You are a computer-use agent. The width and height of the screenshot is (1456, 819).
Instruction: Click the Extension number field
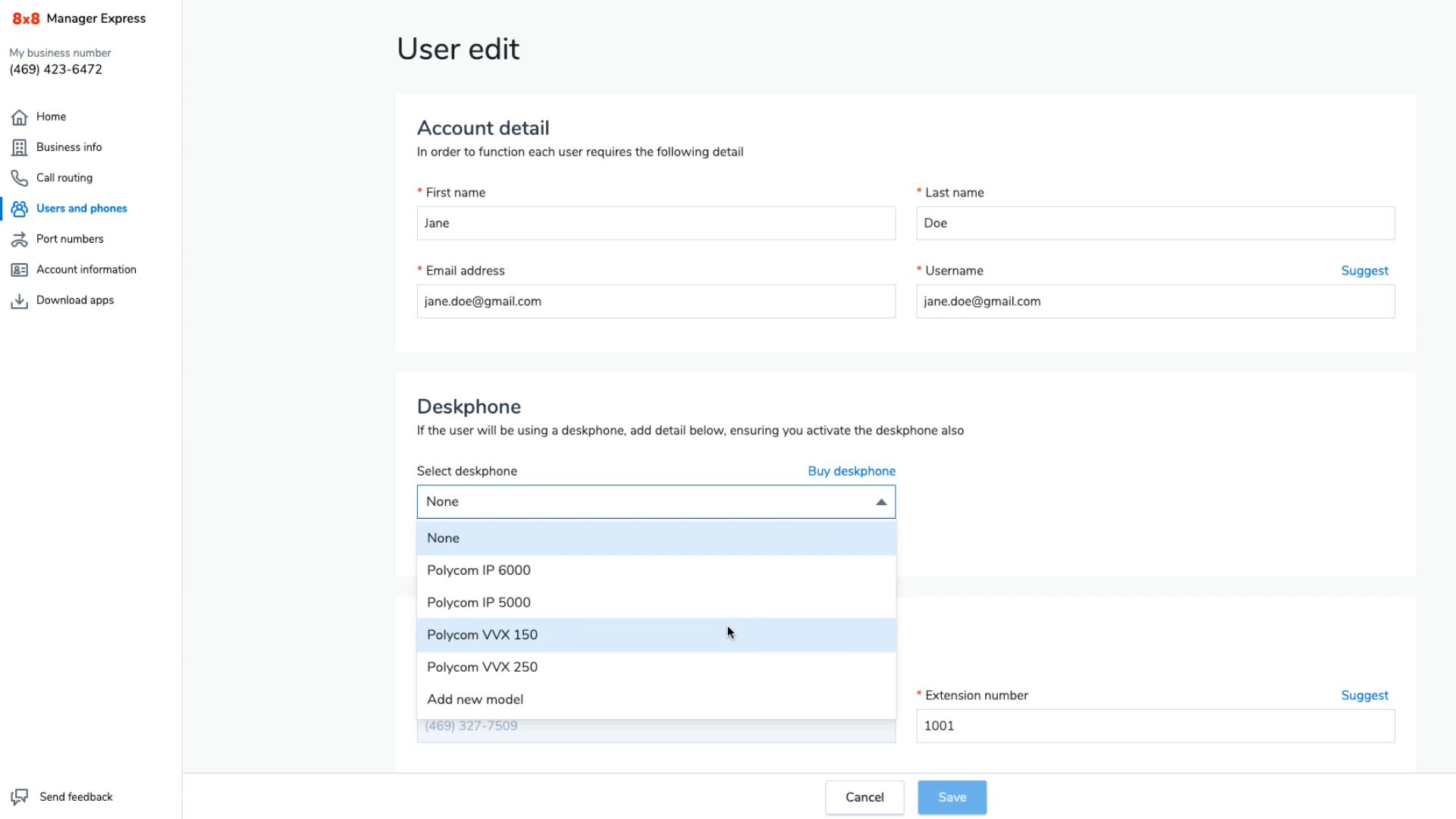[x=1155, y=726]
